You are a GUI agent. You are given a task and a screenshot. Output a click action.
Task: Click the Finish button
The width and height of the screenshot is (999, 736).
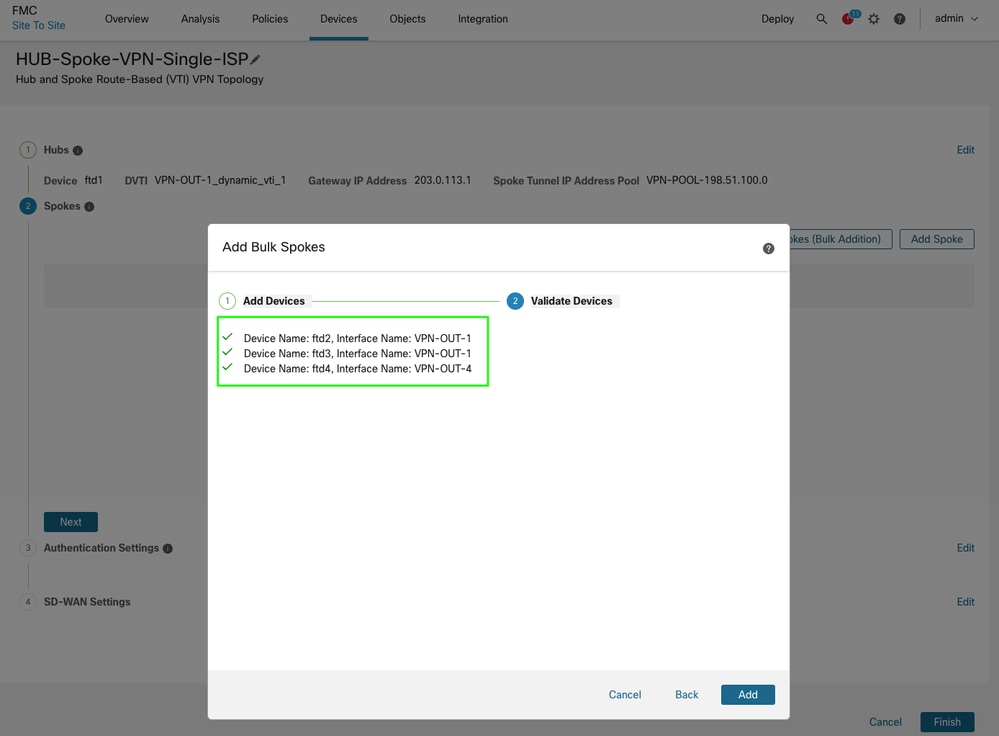pyautogui.click(x=946, y=721)
